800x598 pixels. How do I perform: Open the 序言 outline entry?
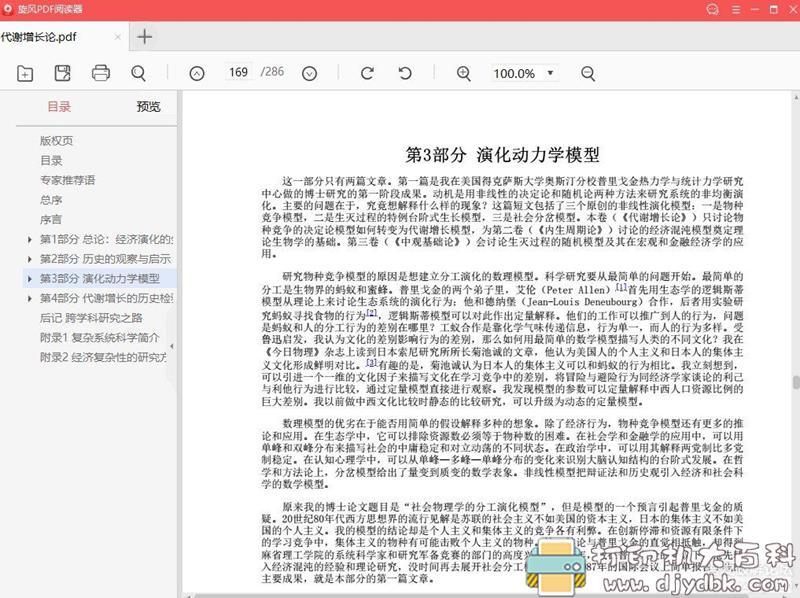tap(51, 219)
